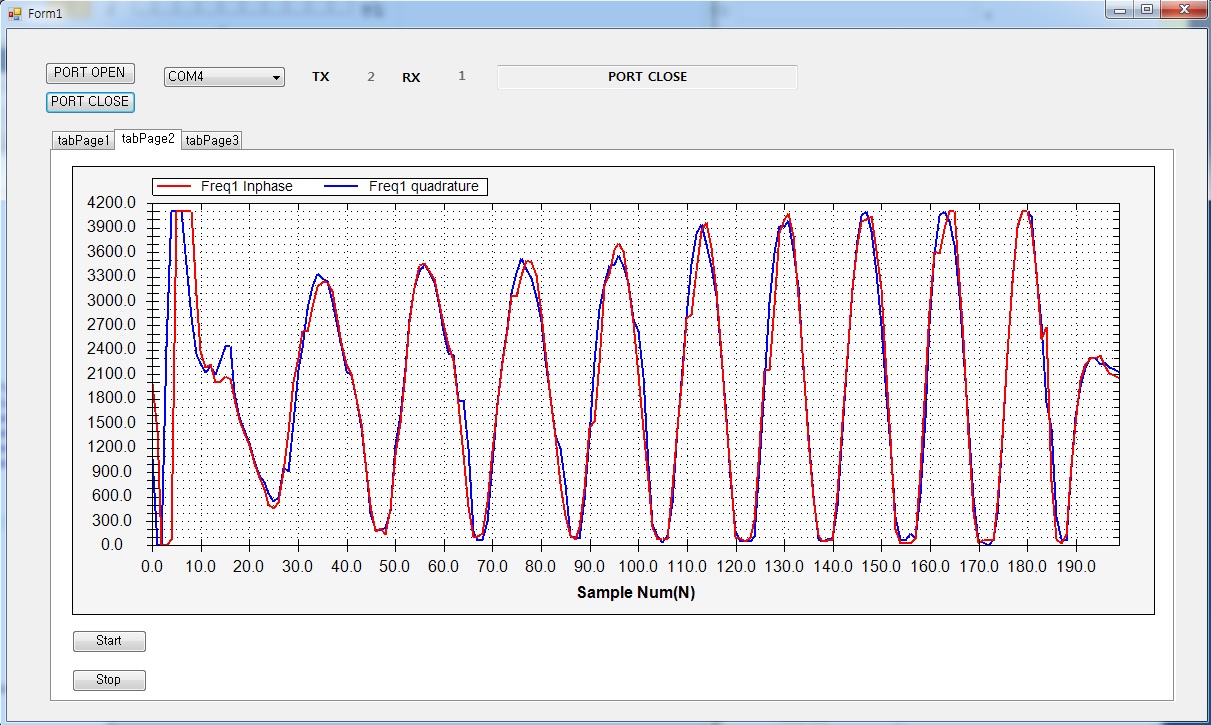Click the red Freq1 Inphase legend line
Screen dimensions: 1211x725
(x=174, y=186)
